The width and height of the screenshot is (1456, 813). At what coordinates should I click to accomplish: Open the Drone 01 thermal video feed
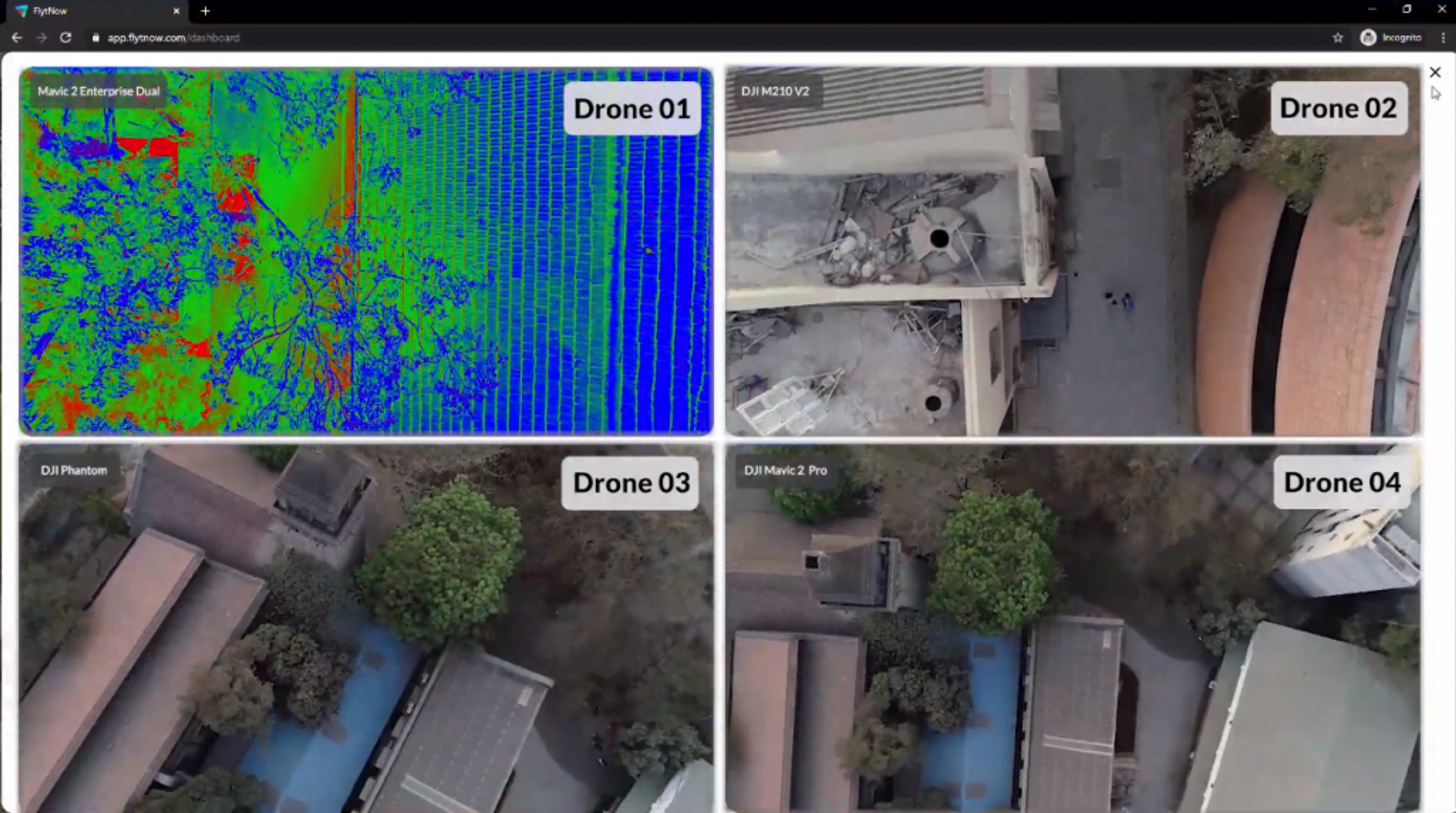tap(366, 251)
